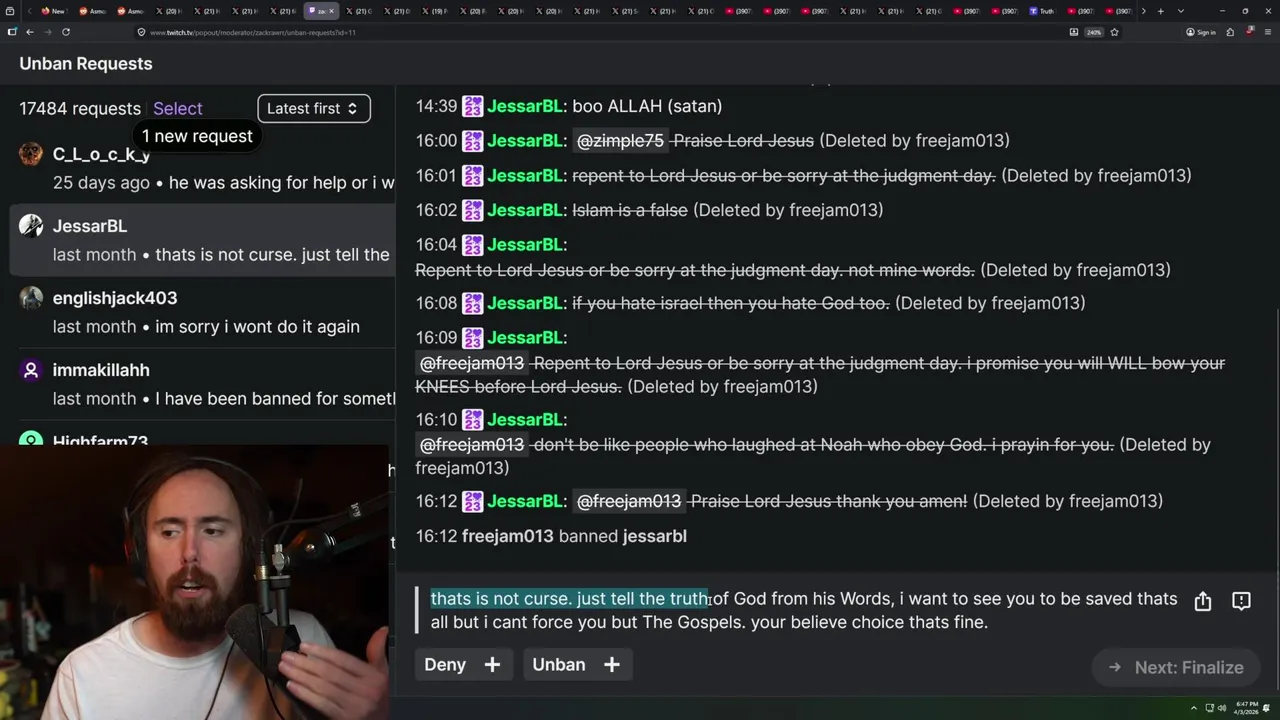Click the report icon beside the unban message
This screenshot has height=720, width=1280.
click(x=1241, y=601)
